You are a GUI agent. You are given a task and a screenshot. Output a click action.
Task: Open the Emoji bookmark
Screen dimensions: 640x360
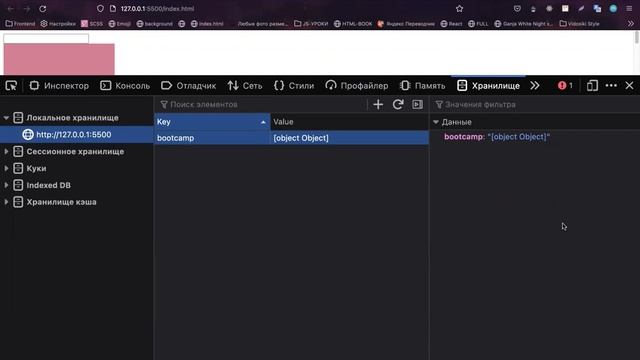pos(120,24)
